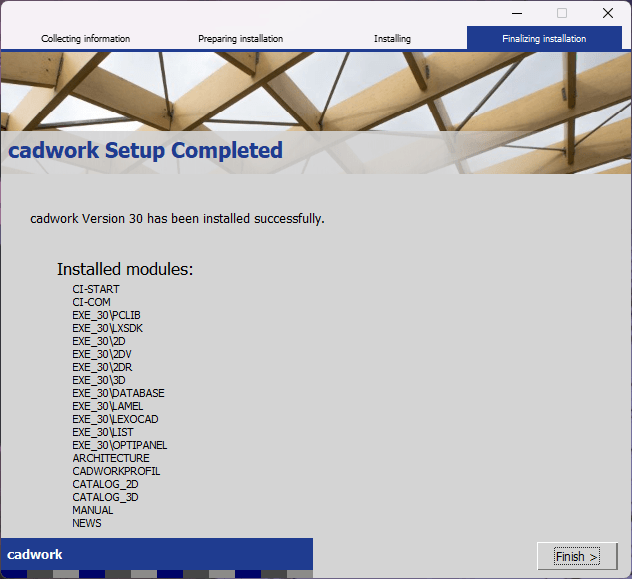This screenshot has height=579, width=632.
Task: Click the installed successfully message
Action: click(177, 219)
